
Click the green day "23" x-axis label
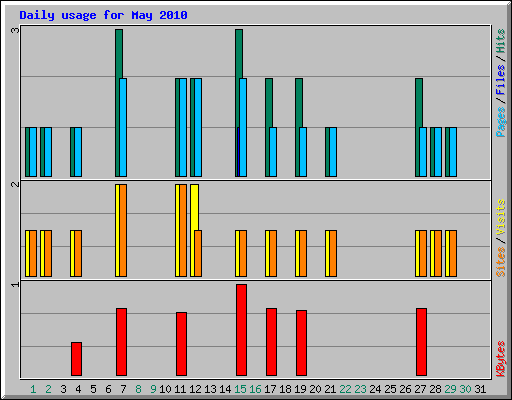(360, 389)
